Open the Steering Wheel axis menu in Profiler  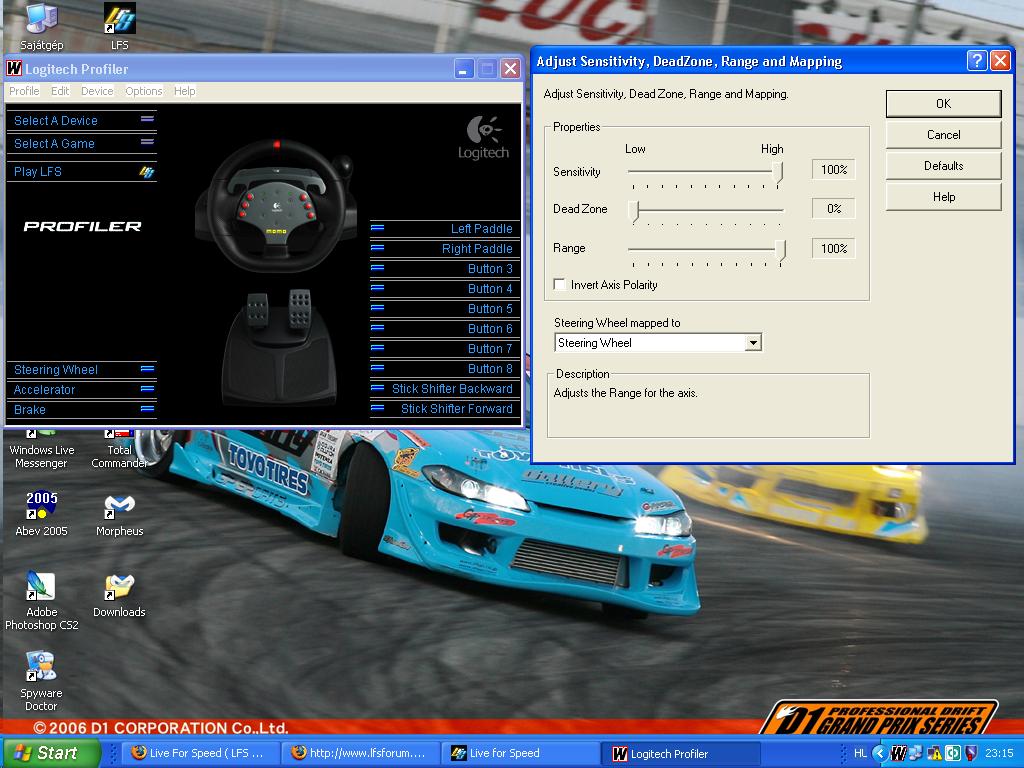82,370
